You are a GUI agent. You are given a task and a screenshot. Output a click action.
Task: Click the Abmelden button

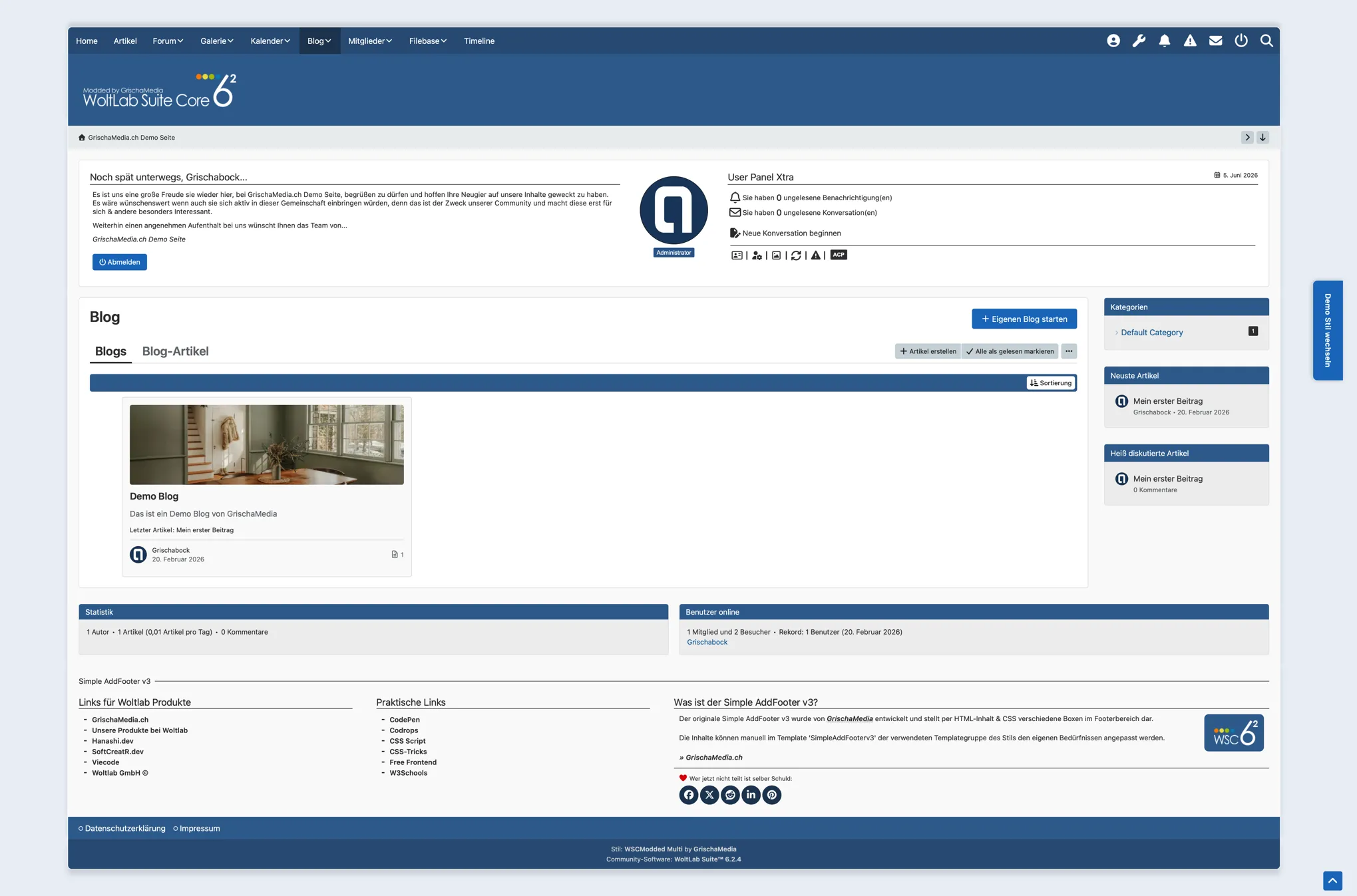(x=120, y=262)
